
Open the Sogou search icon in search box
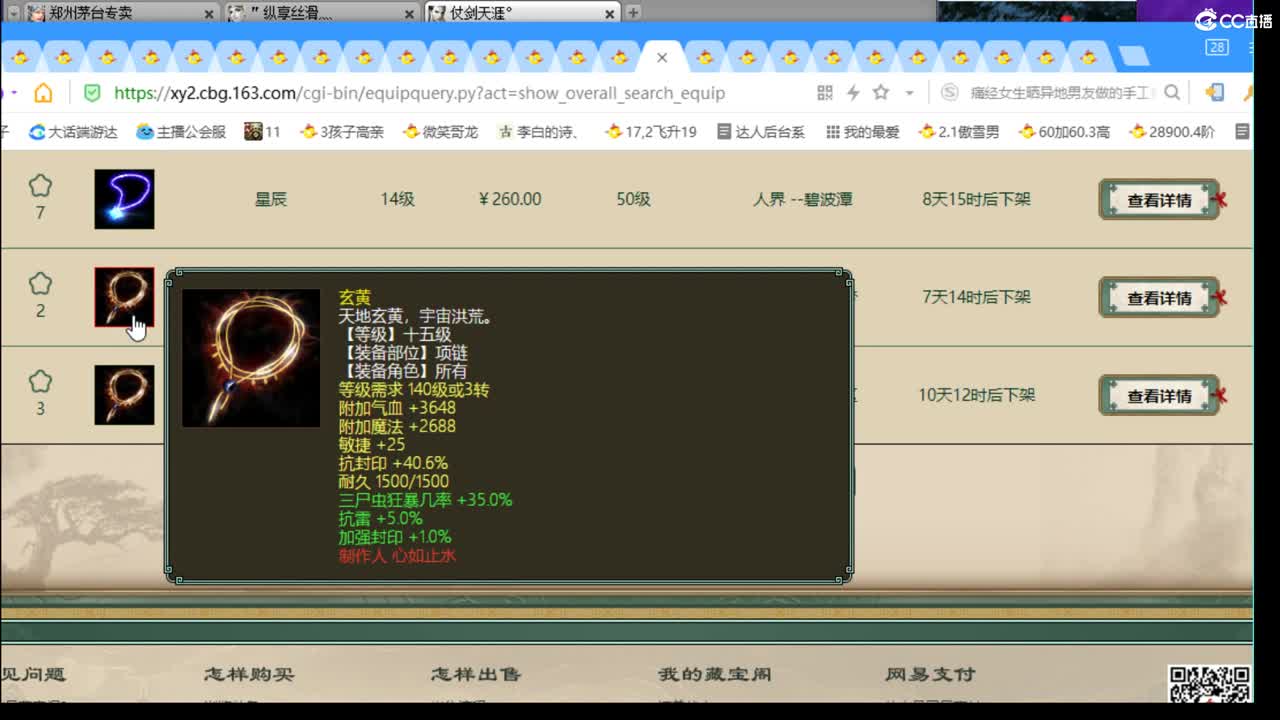click(x=949, y=92)
